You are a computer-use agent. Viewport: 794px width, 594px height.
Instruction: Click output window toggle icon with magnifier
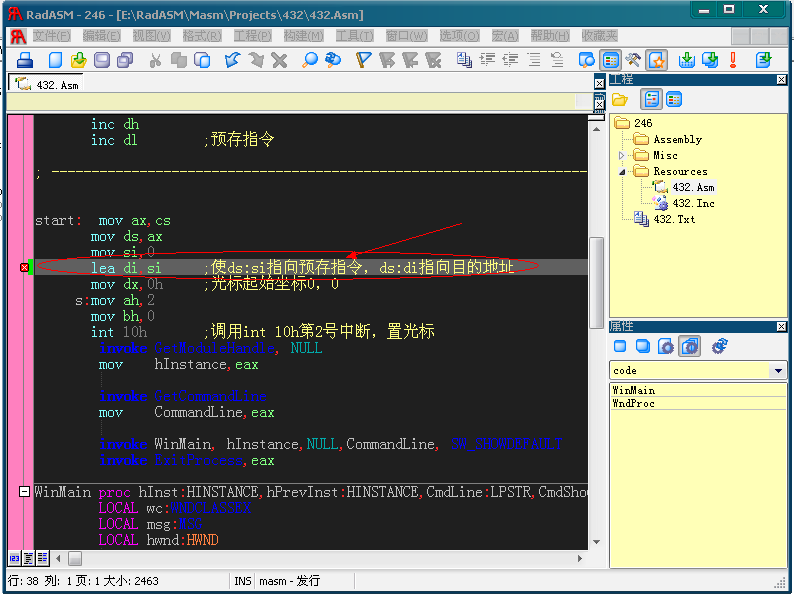pos(586,60)
